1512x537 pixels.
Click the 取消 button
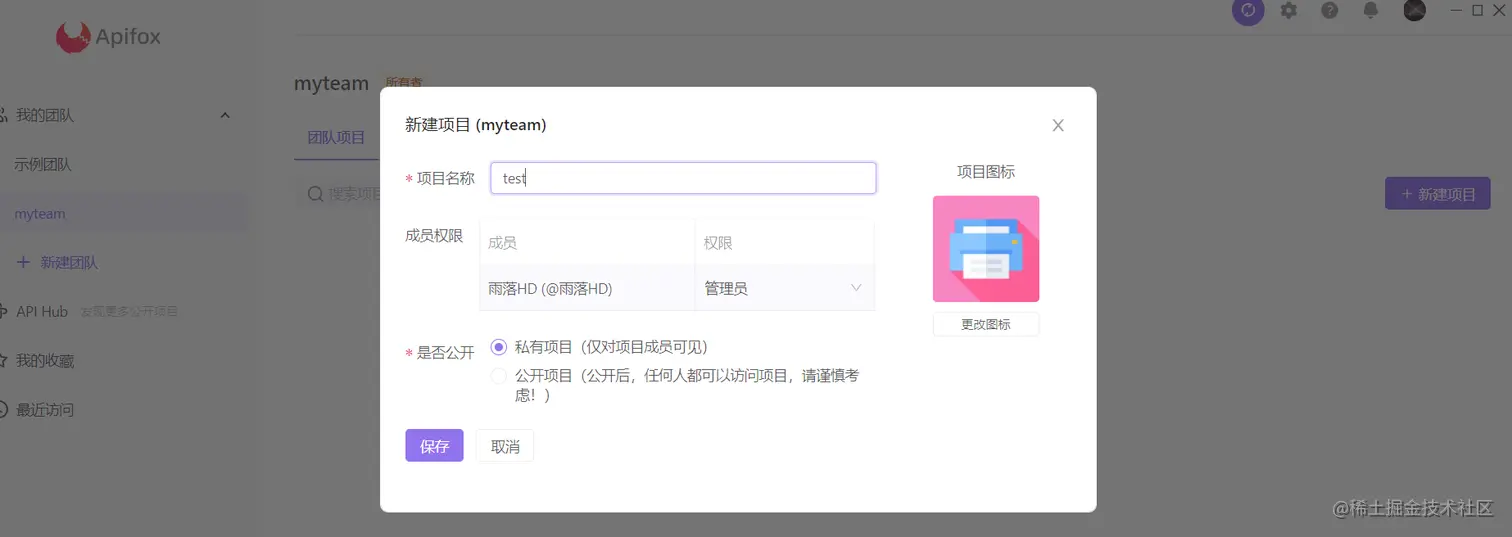505,446
